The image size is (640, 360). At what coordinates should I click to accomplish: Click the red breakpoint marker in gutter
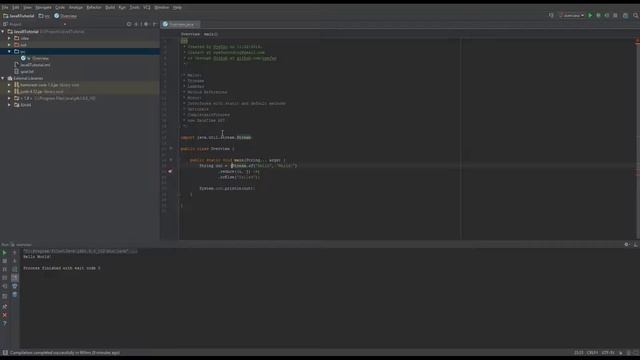[170, 171]
